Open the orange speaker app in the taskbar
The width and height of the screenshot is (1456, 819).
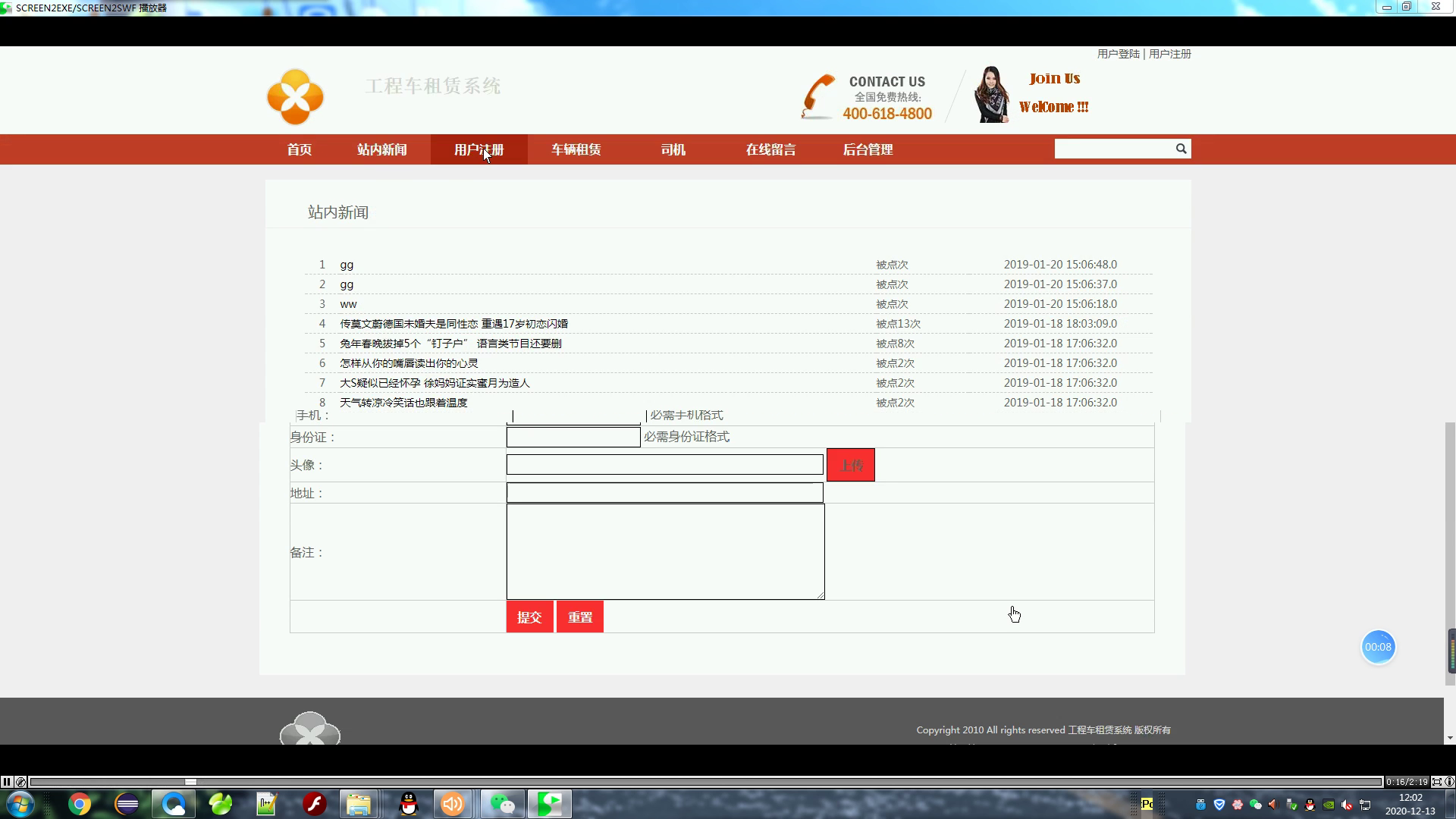pyautogui.click(x=453, y=804)
